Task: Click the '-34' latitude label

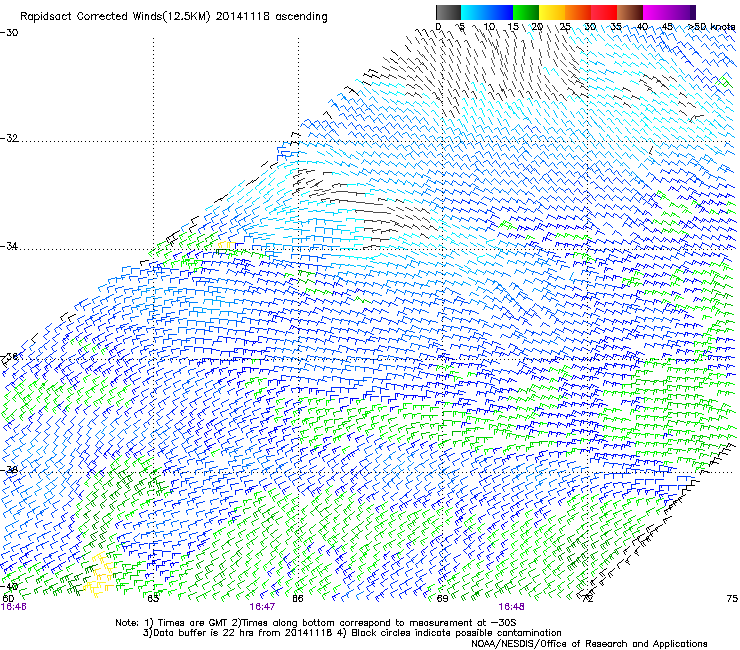Action: [9, 246]
